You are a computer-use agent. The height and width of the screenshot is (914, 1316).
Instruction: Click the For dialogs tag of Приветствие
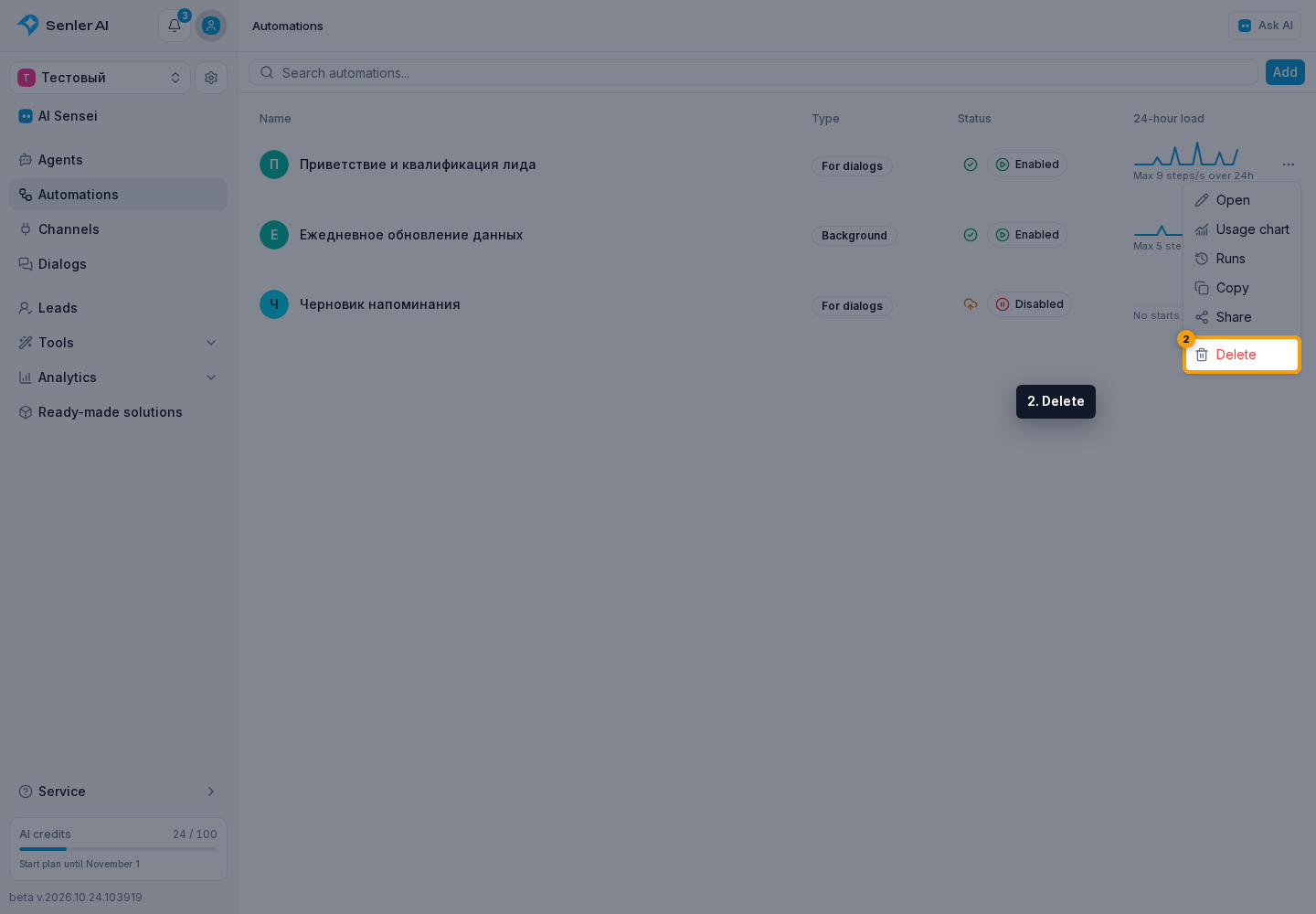pos(852,166)
